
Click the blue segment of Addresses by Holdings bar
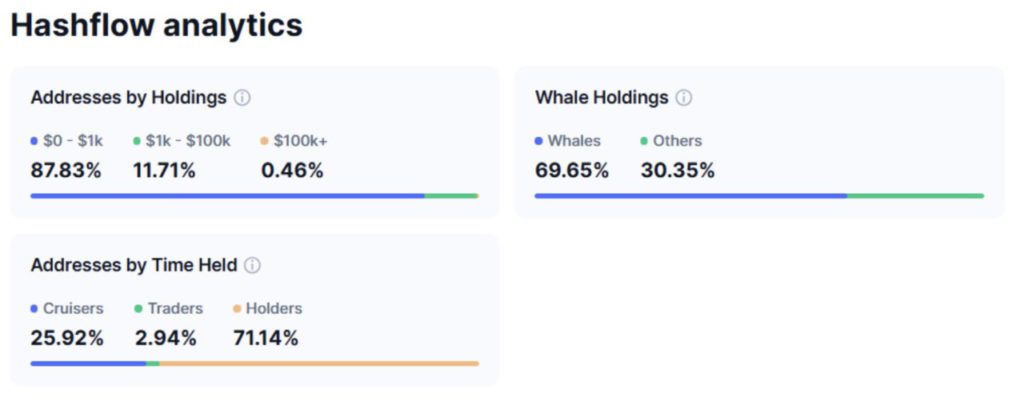[x=227, y=196]
